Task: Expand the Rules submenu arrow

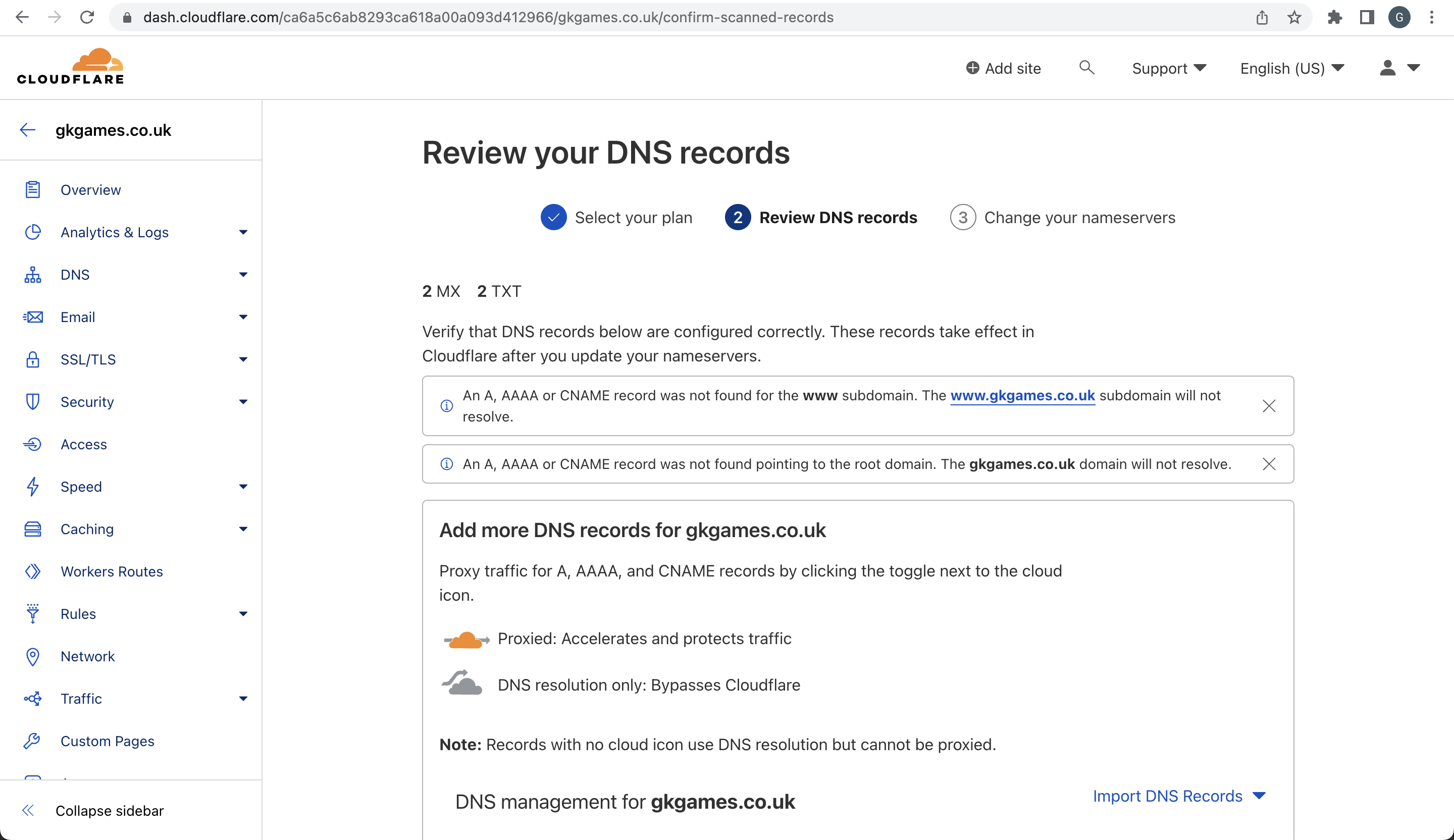Action: 243,614
